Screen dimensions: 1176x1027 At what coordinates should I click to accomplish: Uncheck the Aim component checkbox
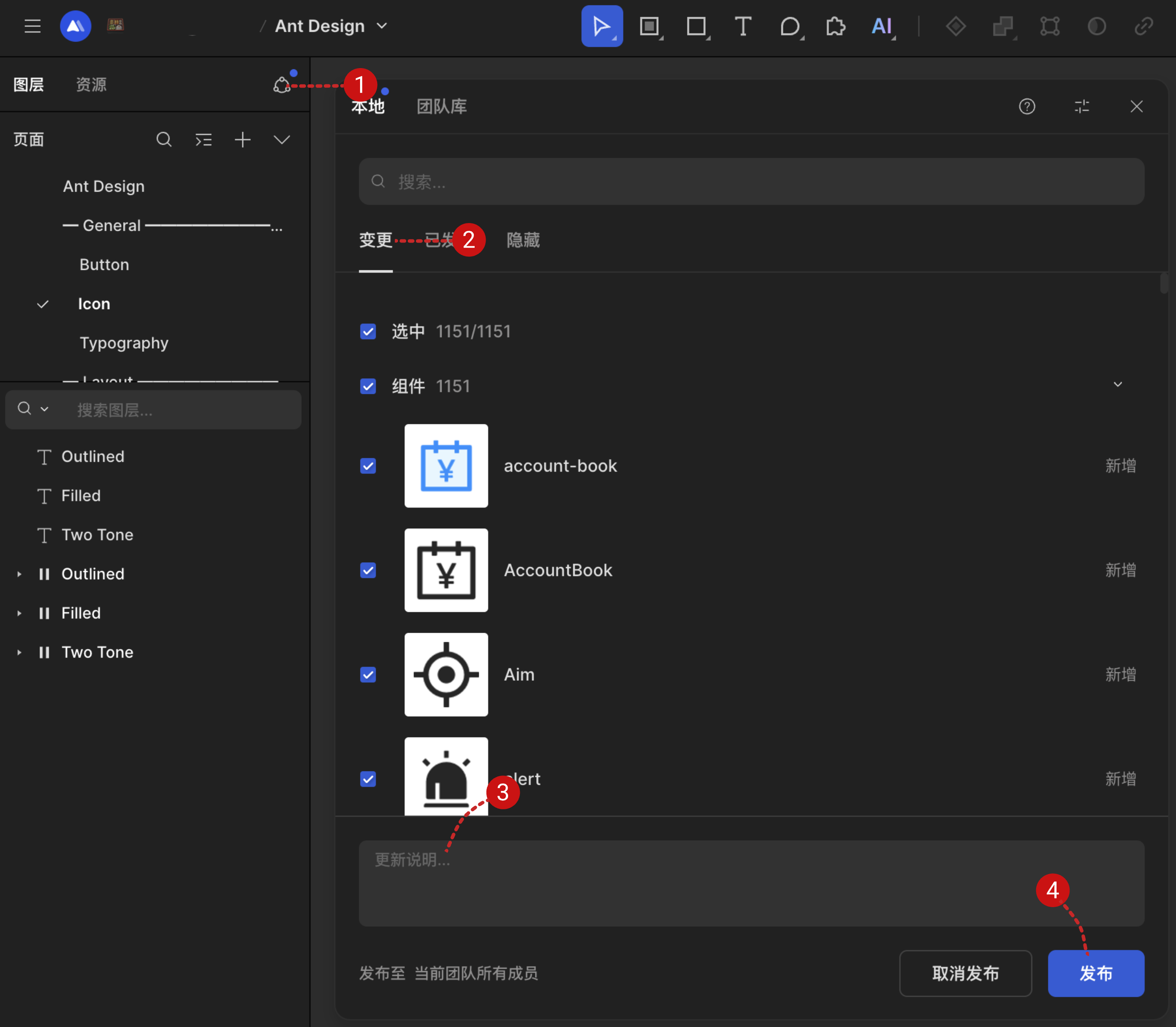point(368,674)
